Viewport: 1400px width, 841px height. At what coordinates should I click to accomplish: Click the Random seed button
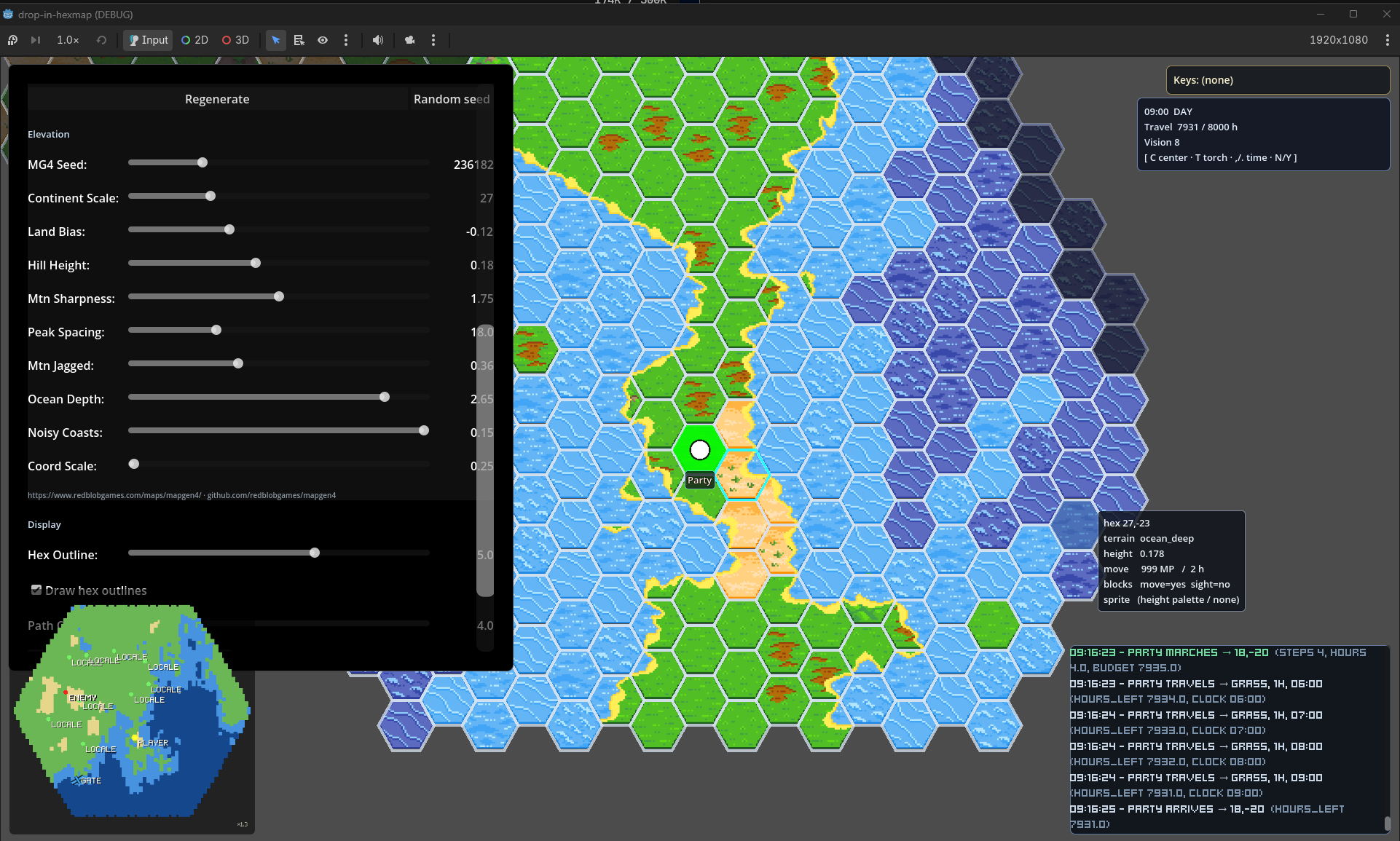click(452, 99)
